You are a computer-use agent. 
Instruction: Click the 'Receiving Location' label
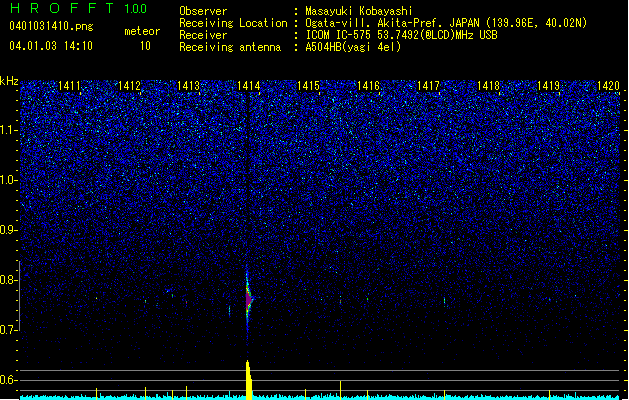(233, 23)
